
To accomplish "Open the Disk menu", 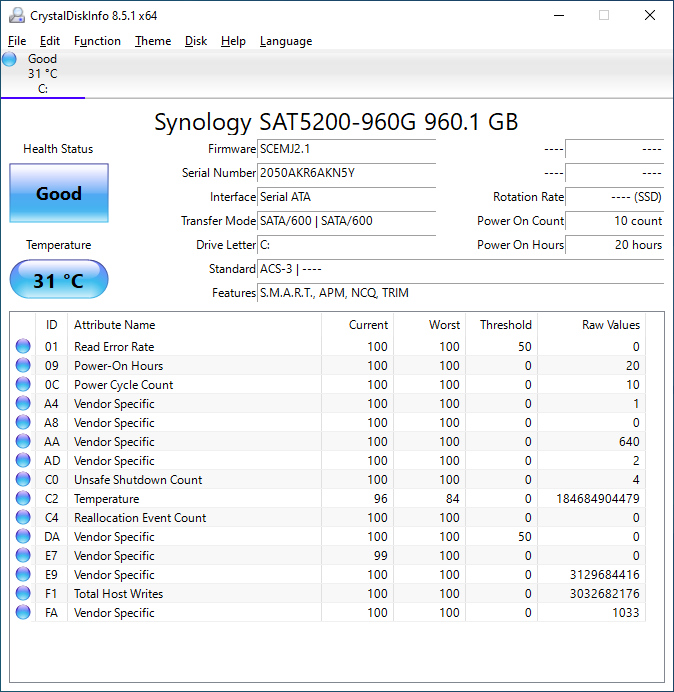I will (x=196, y=41).
